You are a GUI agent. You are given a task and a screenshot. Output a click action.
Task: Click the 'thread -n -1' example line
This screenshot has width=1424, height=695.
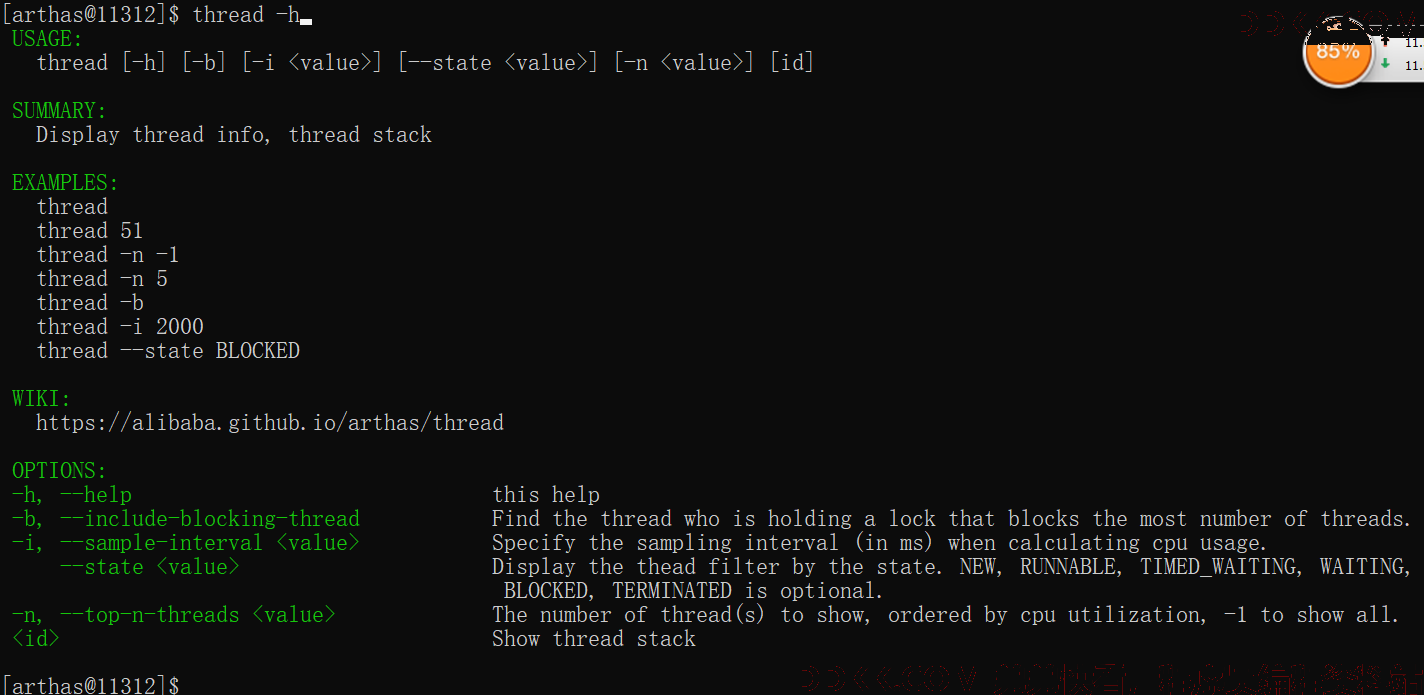point(108,255)
